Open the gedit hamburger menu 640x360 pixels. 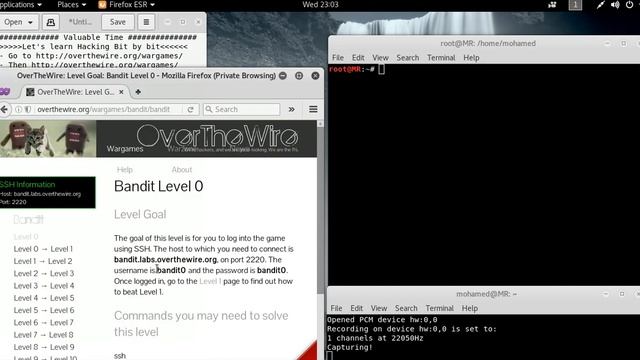(x=146, y=22)
